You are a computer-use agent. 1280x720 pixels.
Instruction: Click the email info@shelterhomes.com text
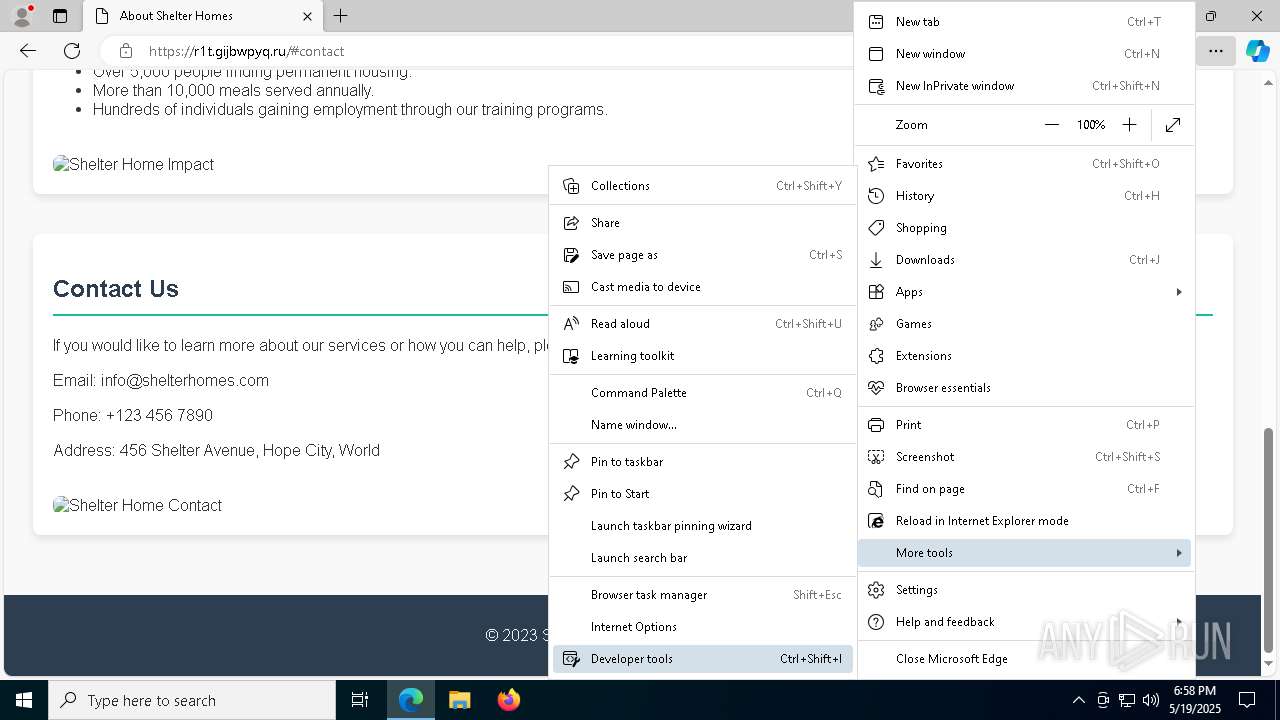click(185, 380)
